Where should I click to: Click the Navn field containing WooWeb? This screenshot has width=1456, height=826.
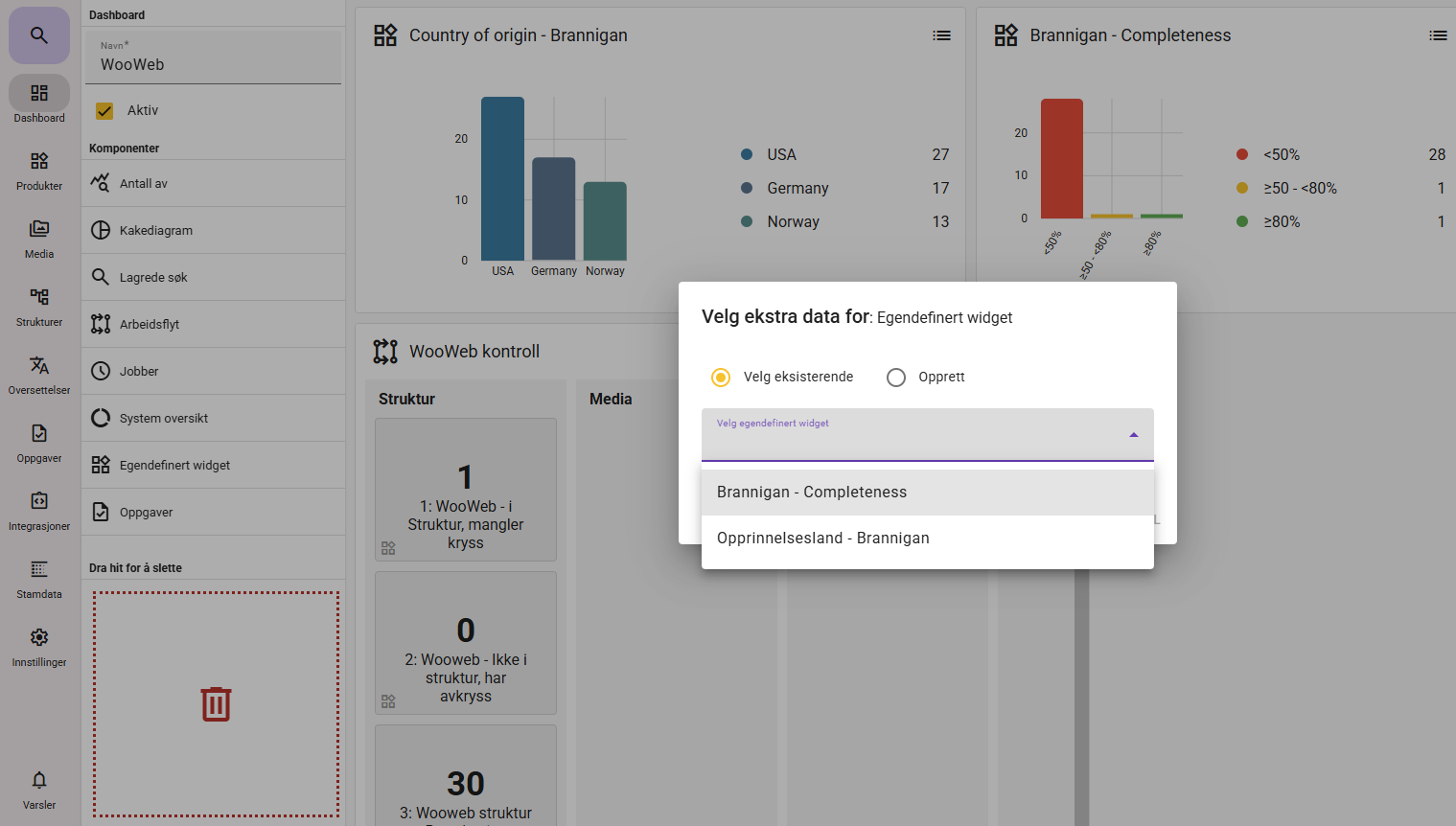[213, 64]
